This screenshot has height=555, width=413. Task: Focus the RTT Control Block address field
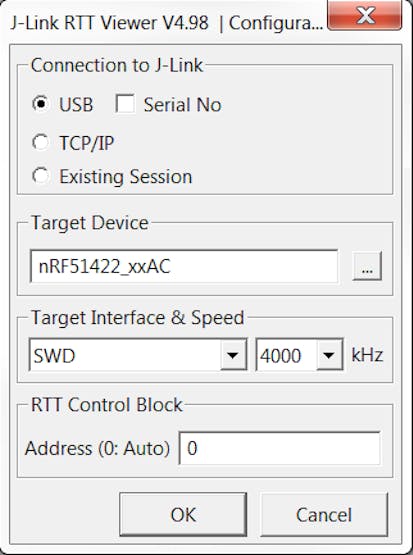(x=280, y=448)
